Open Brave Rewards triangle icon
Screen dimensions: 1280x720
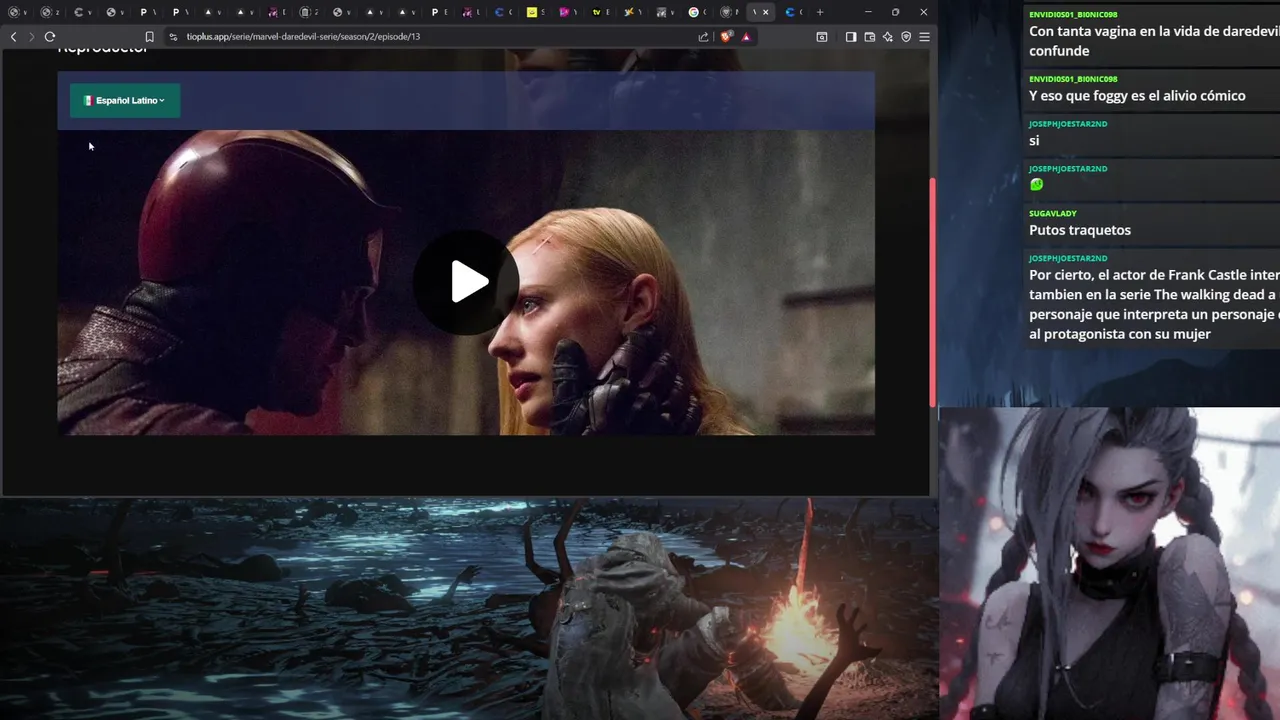point(746,37)
